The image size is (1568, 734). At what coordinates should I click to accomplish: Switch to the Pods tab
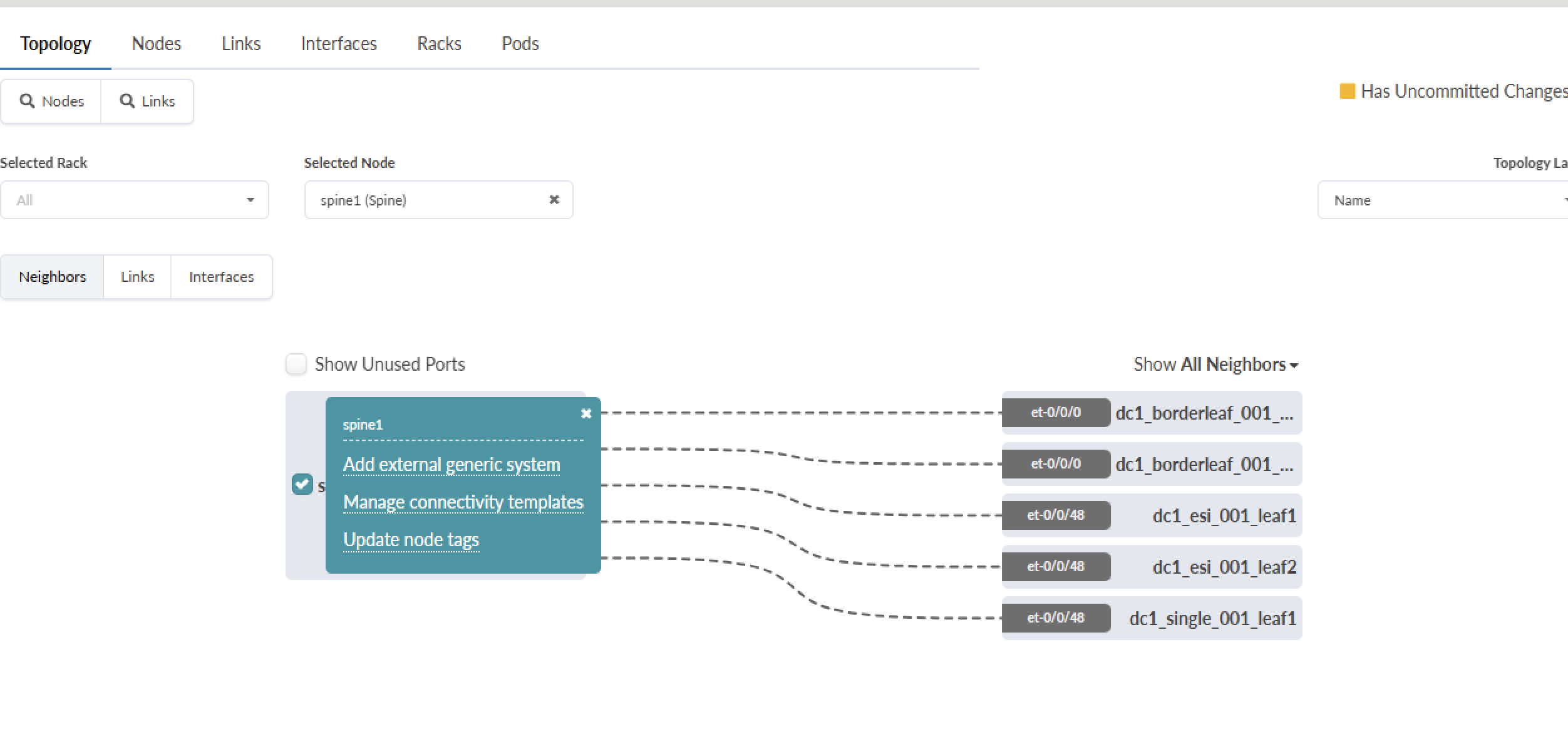520,44
